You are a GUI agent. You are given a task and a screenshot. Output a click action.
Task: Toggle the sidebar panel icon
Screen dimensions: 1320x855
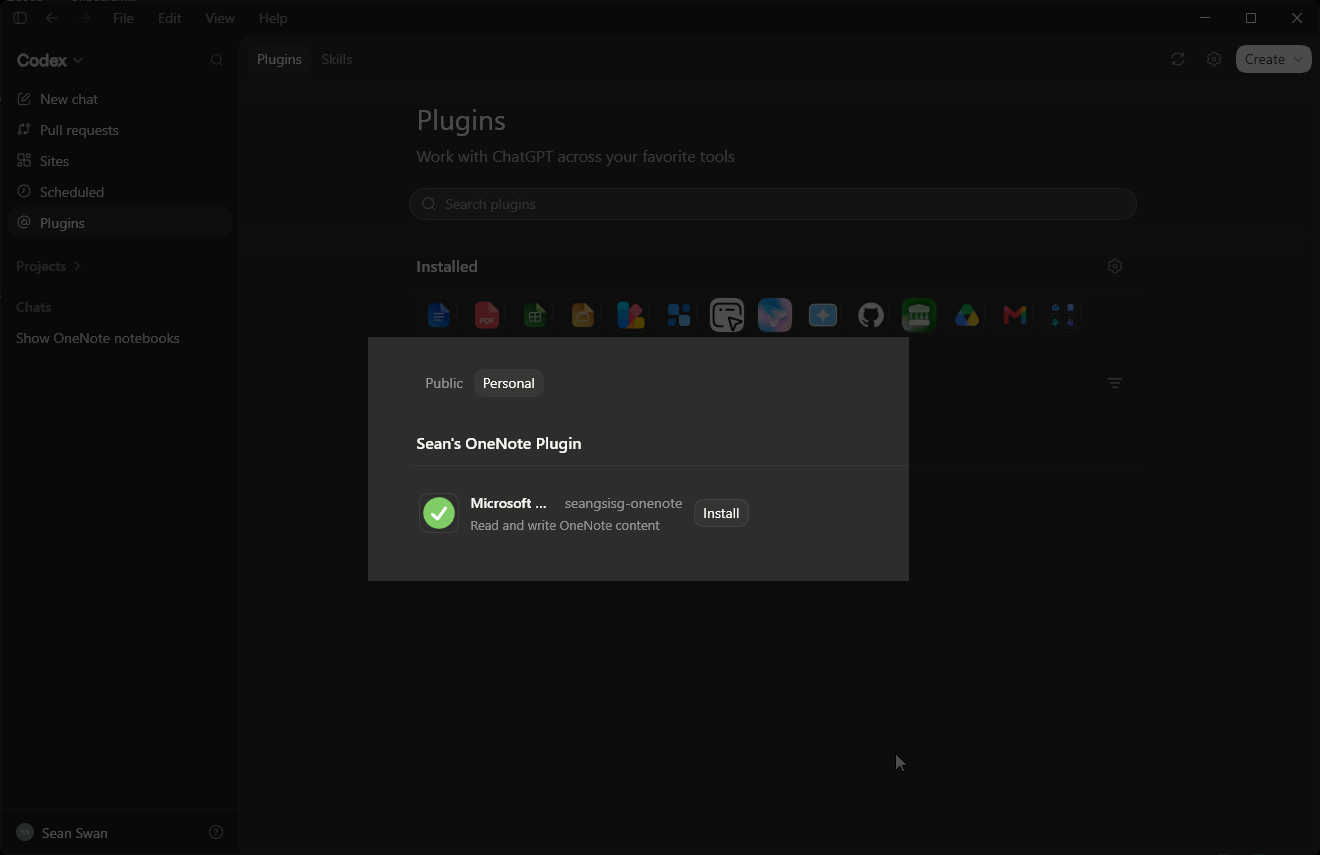[19, 18]
